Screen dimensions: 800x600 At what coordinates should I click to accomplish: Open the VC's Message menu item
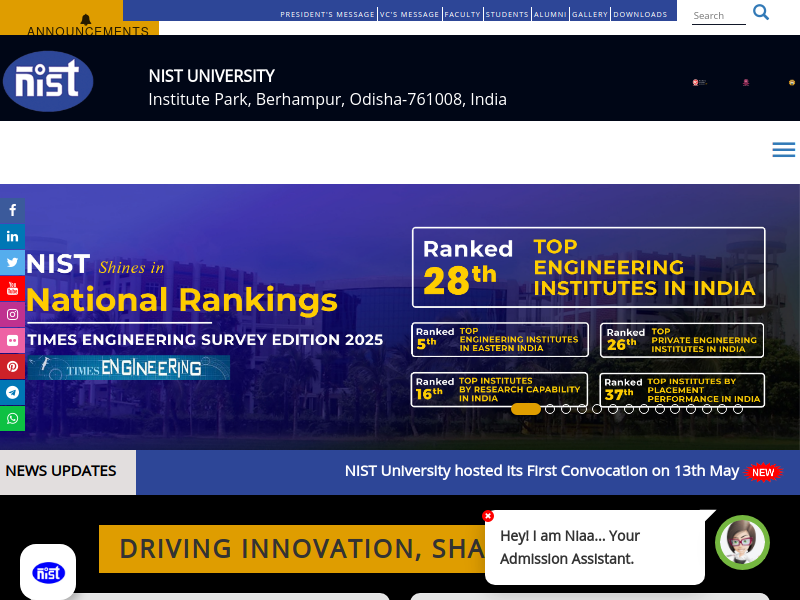[x=409, y=14]
